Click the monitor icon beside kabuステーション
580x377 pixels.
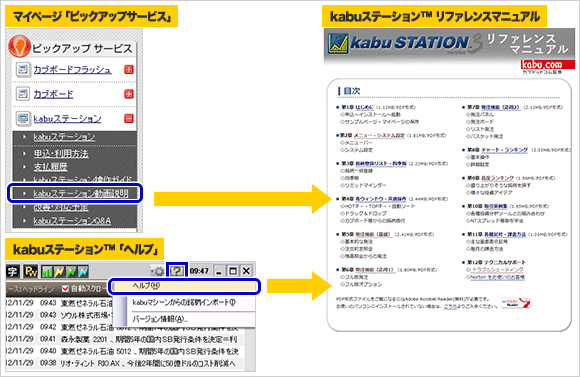23,118
